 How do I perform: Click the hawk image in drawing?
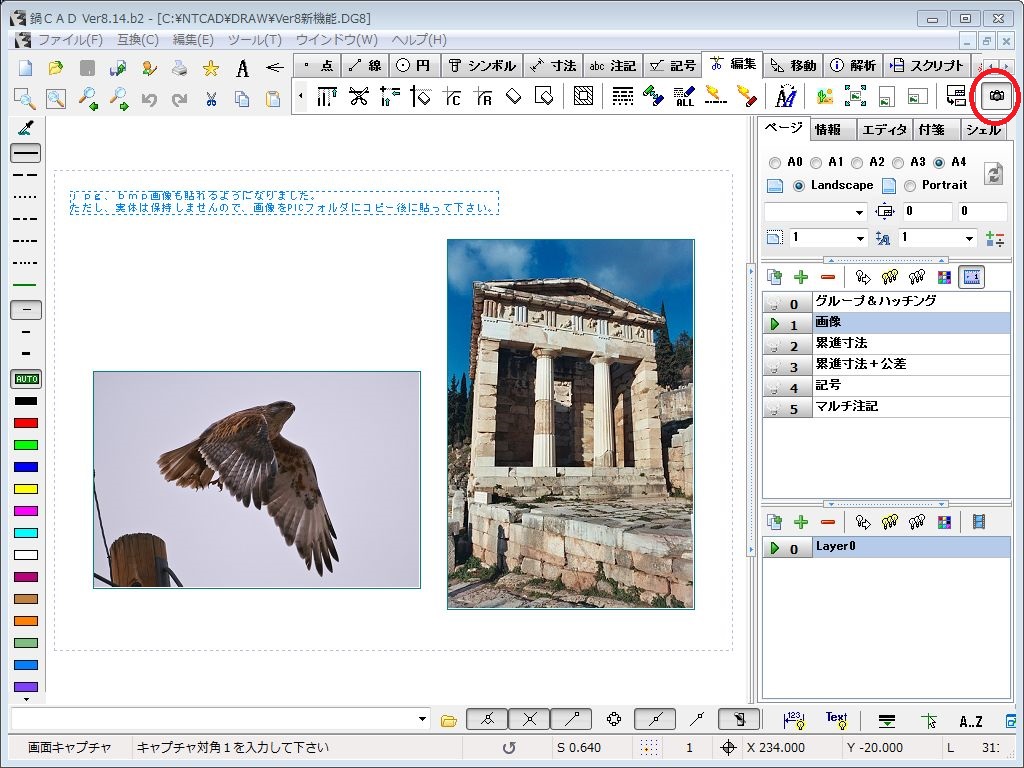coord(257,480)
